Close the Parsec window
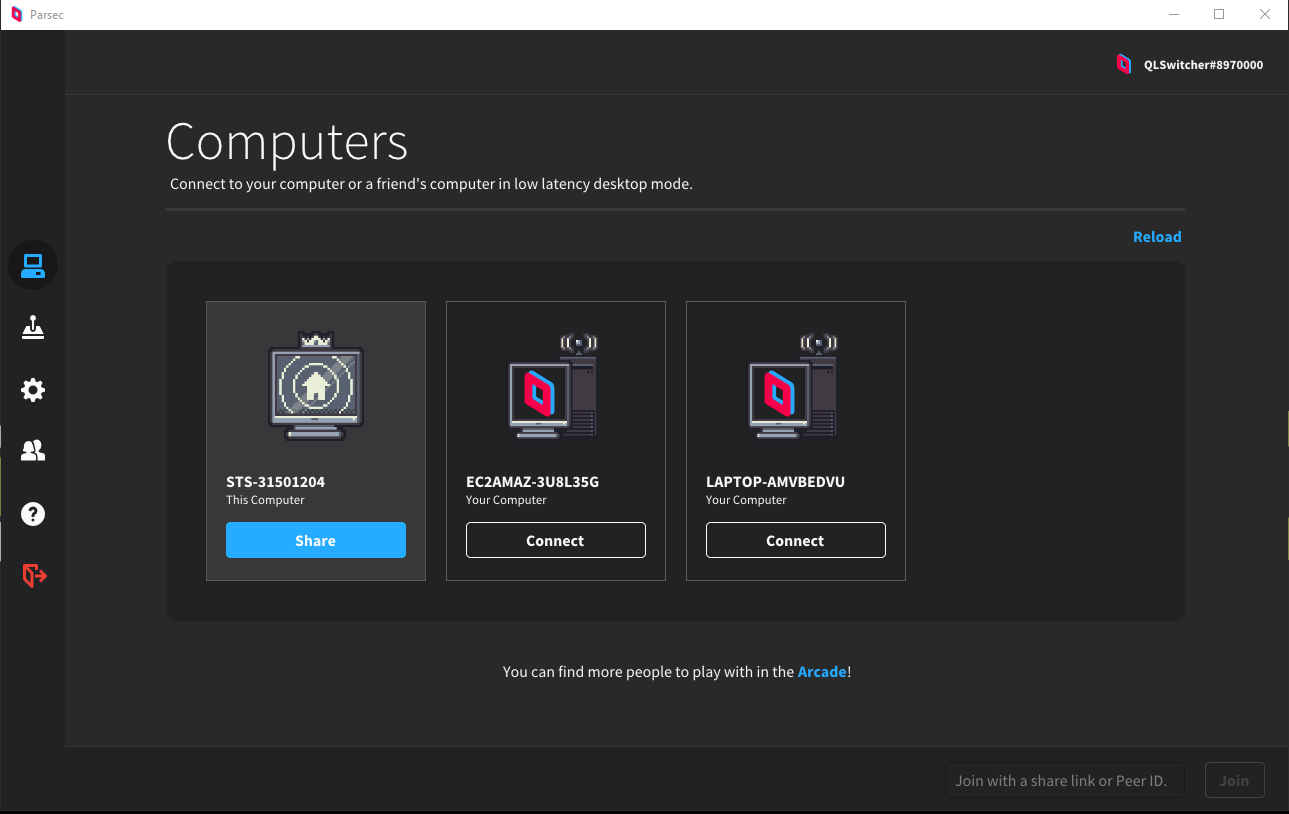1289x814 pixels. 1265,14
